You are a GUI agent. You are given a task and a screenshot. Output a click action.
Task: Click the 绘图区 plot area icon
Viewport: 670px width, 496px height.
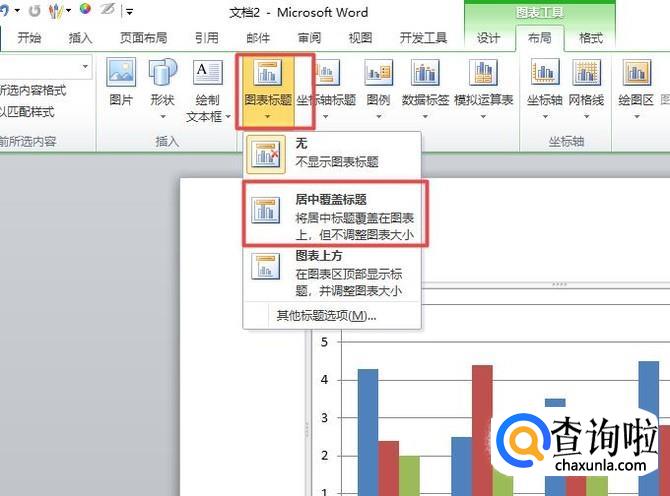pos(637,72)
